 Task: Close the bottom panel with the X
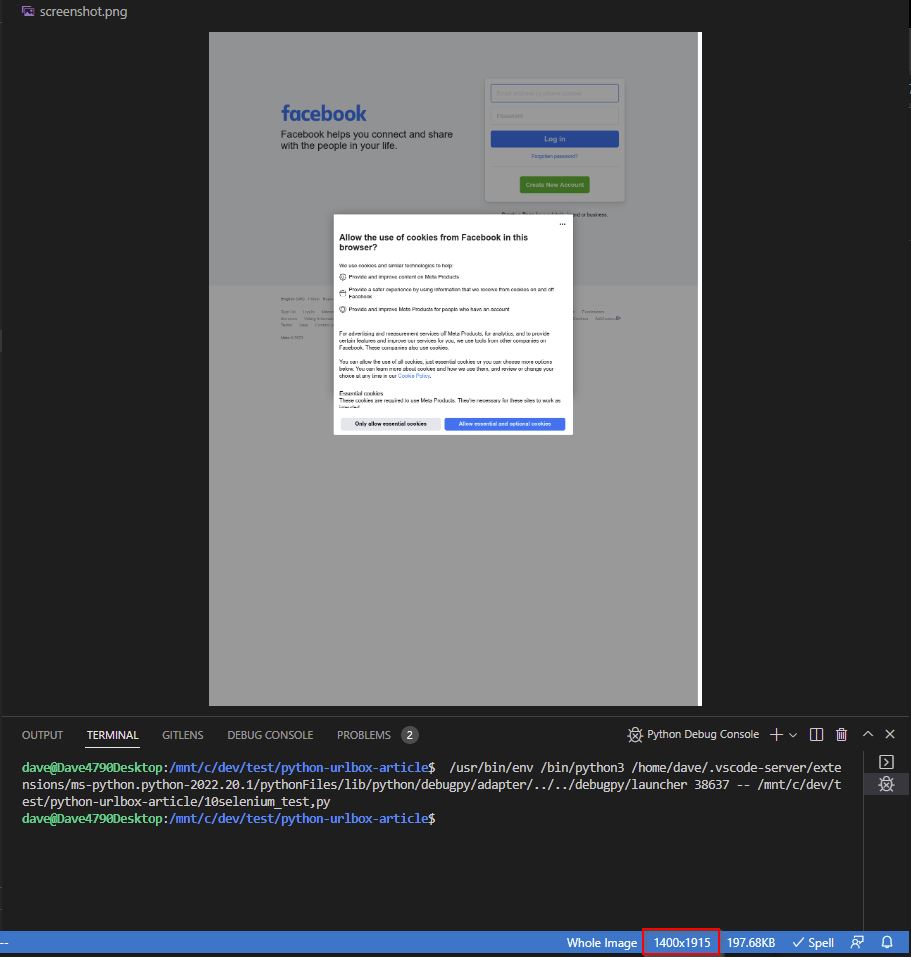pyautogui.click(x=891, y=735)
